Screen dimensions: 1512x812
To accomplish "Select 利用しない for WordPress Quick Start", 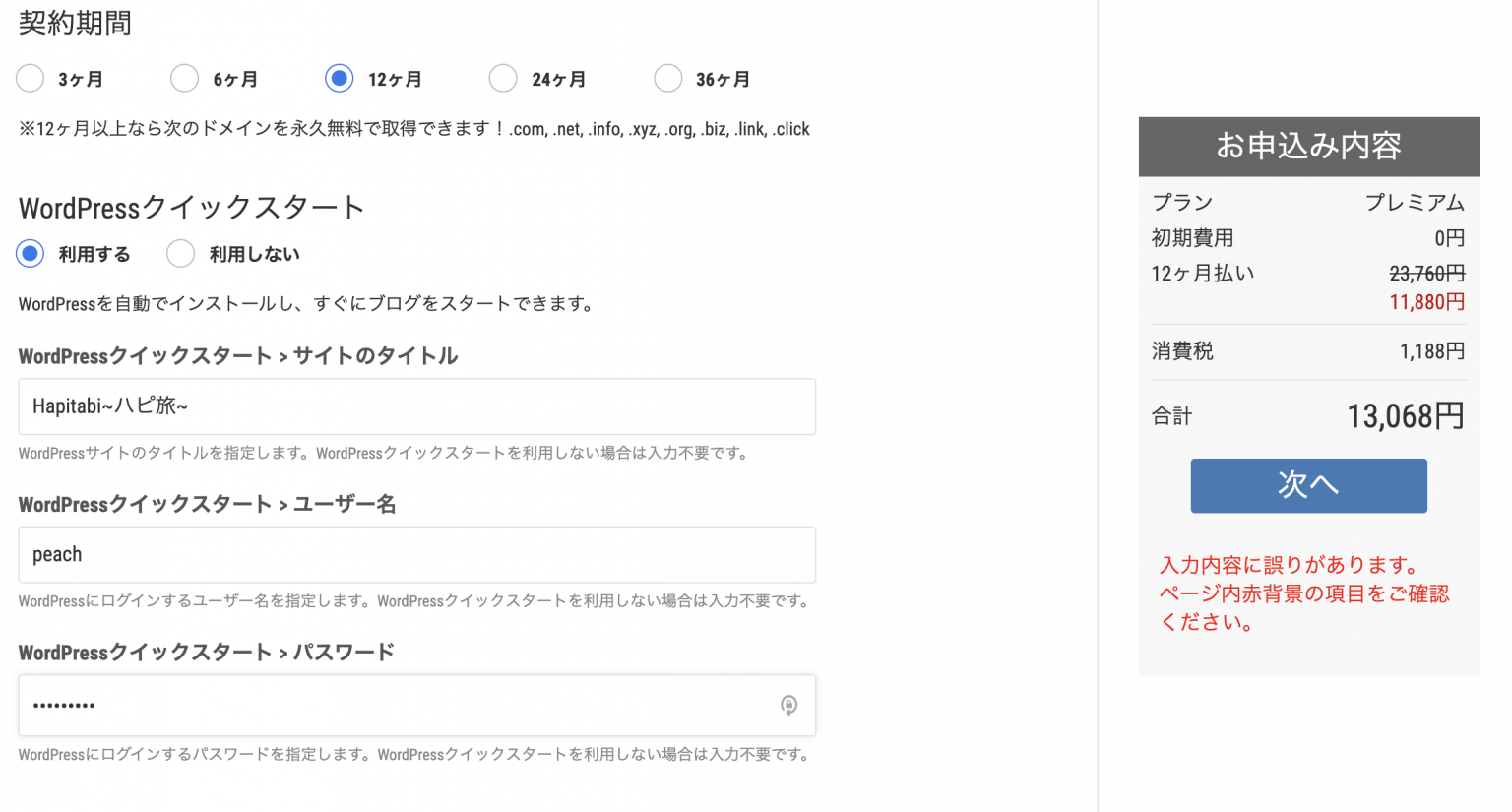I will coord(181,254).
